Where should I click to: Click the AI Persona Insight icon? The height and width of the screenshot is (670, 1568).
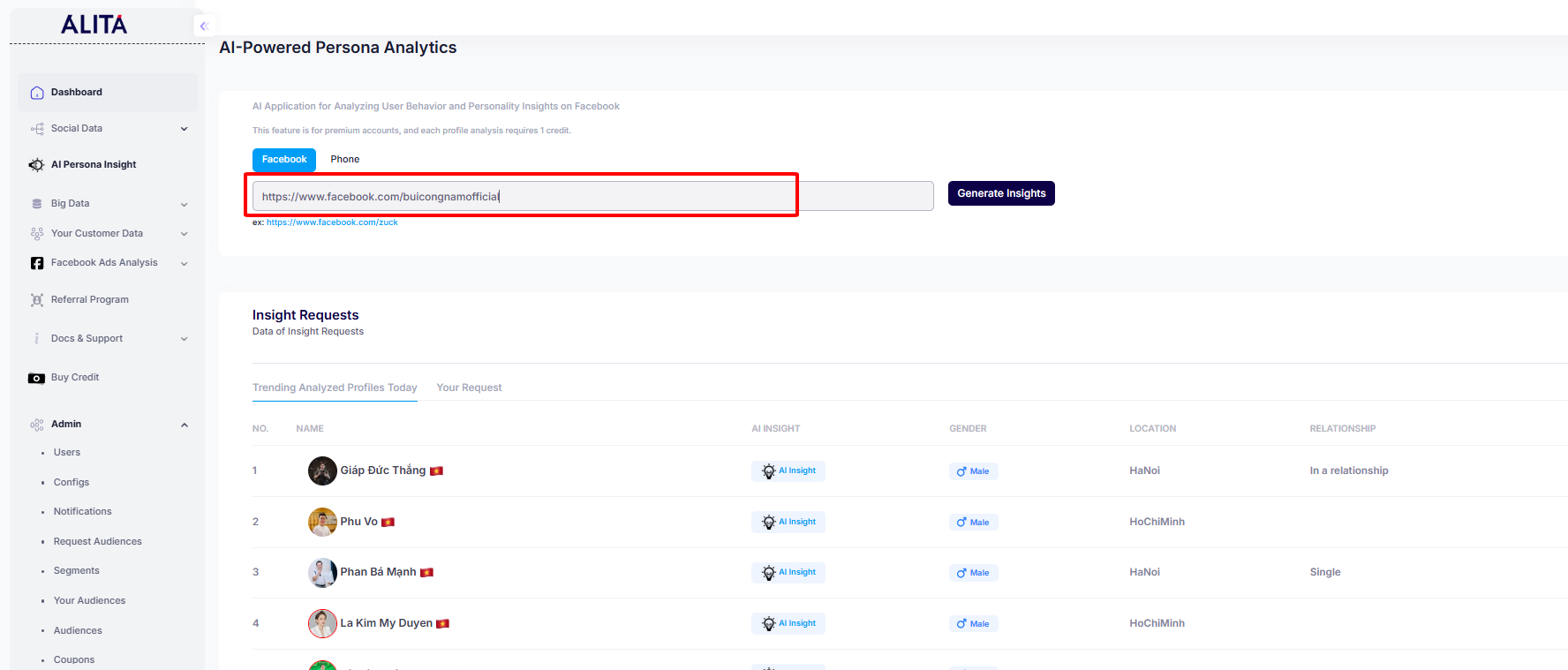[x=36, y=165]
